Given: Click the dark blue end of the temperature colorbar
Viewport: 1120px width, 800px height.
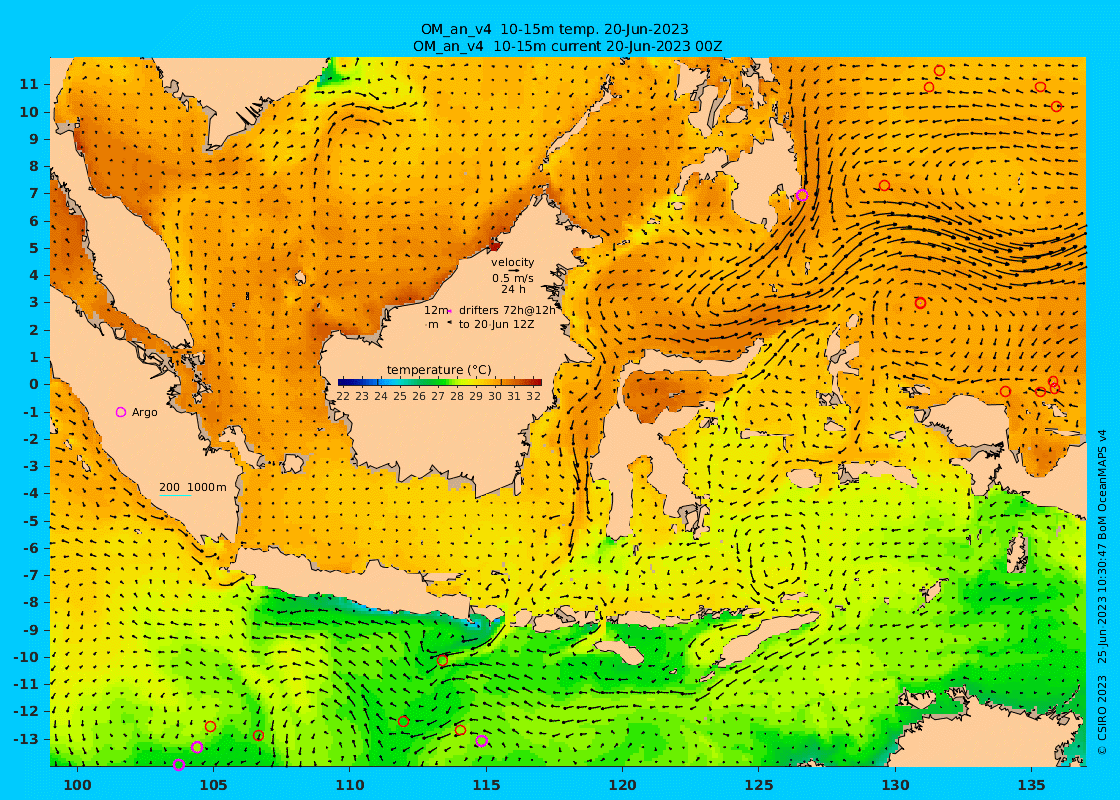Looking at the screenshot, I should (343, 382).
